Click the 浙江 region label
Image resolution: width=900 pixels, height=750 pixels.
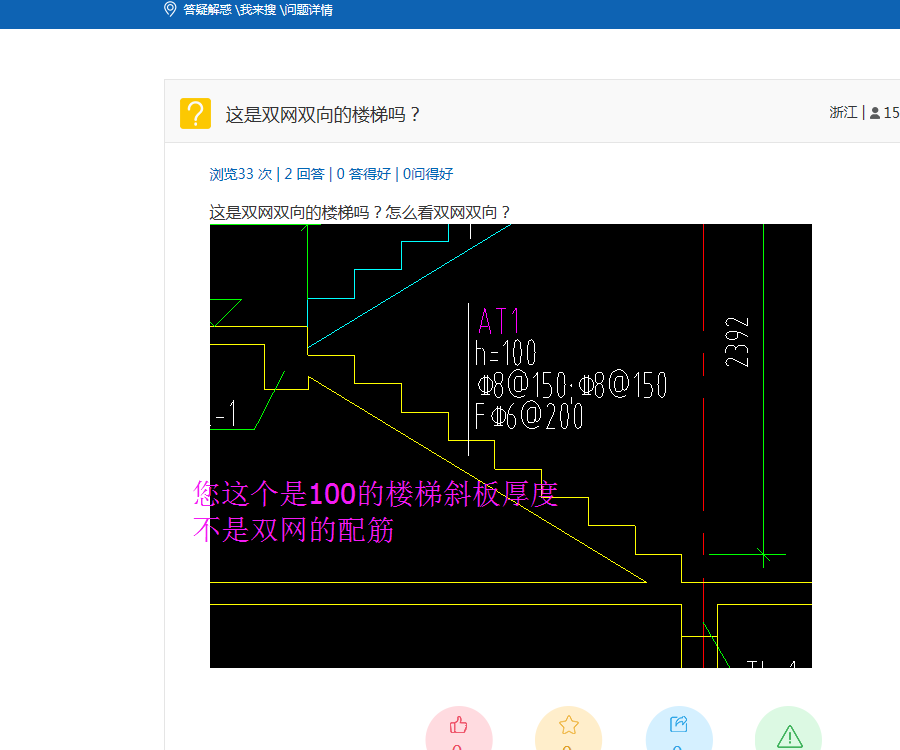(843, 112)
